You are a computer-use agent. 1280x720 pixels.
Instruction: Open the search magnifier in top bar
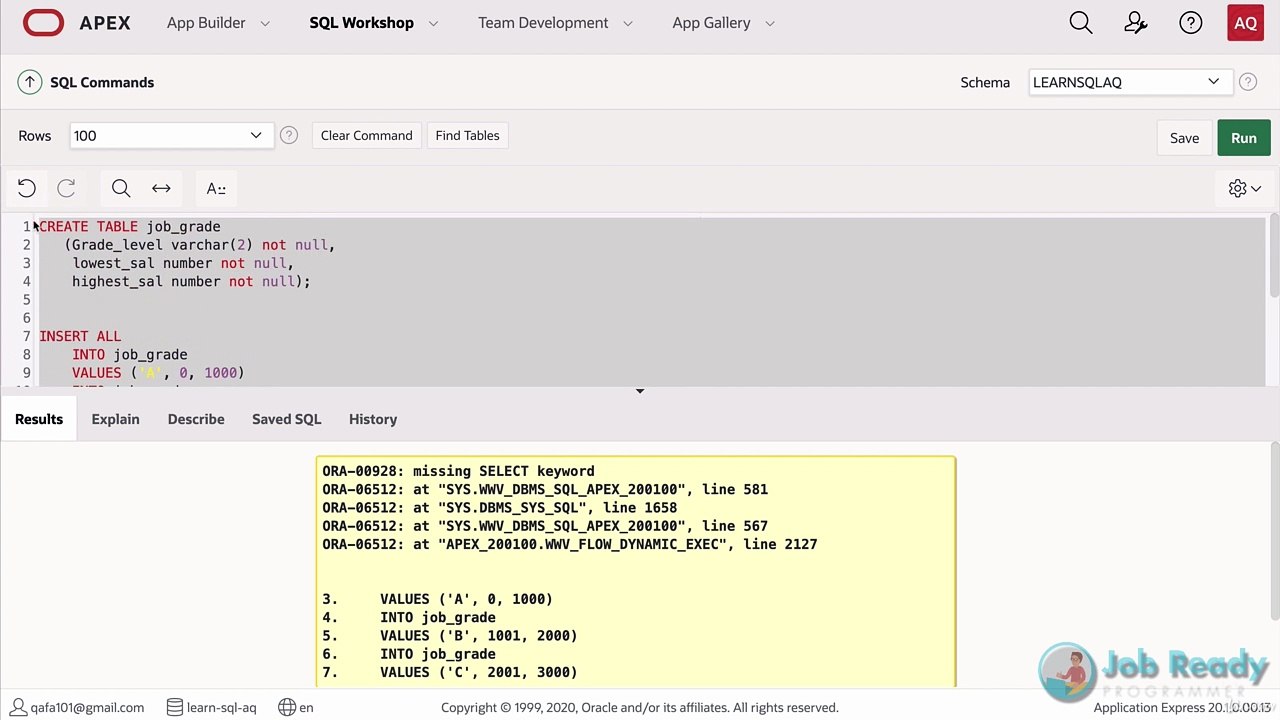[1081, 22]
